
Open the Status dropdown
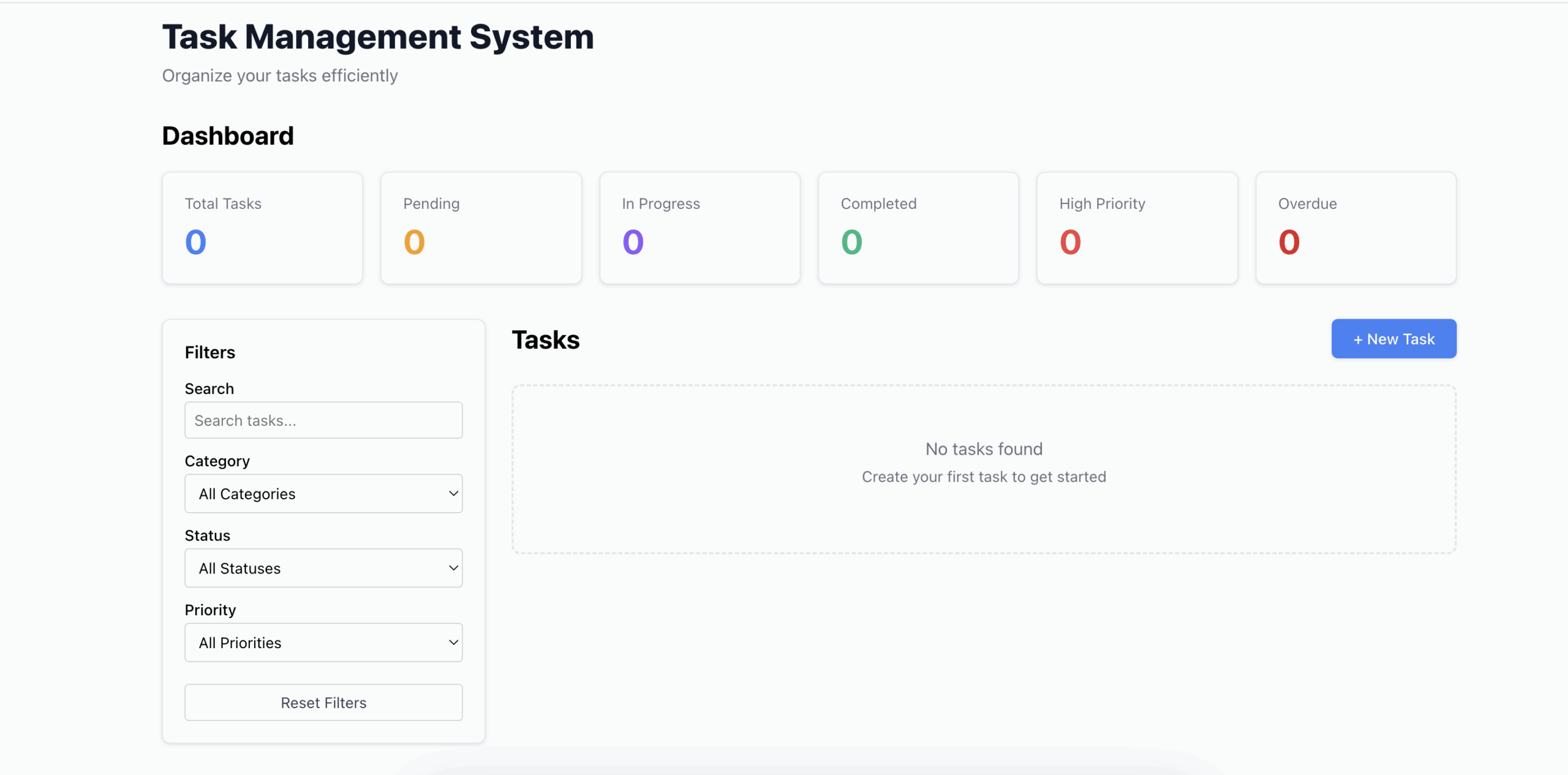pos(323,568)
